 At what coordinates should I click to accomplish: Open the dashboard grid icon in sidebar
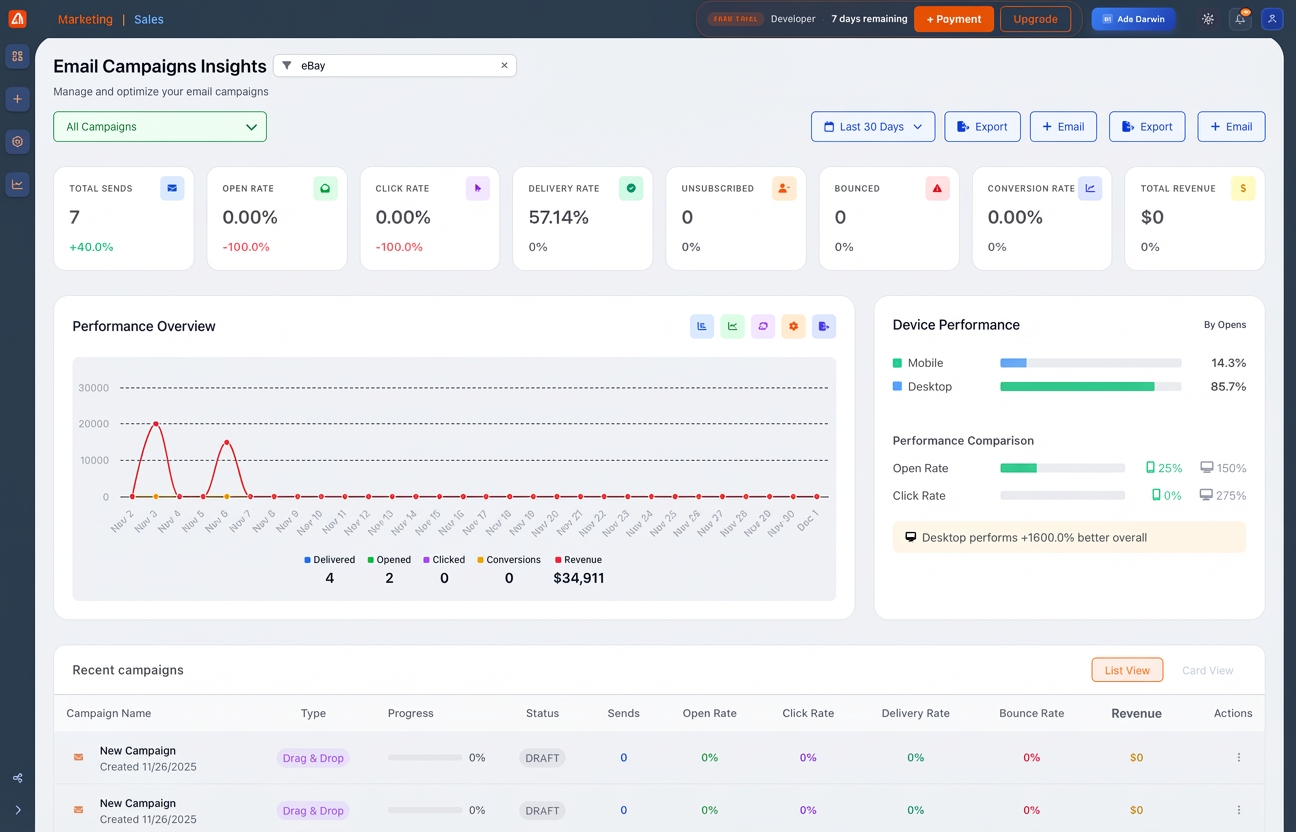click(17, 56)
